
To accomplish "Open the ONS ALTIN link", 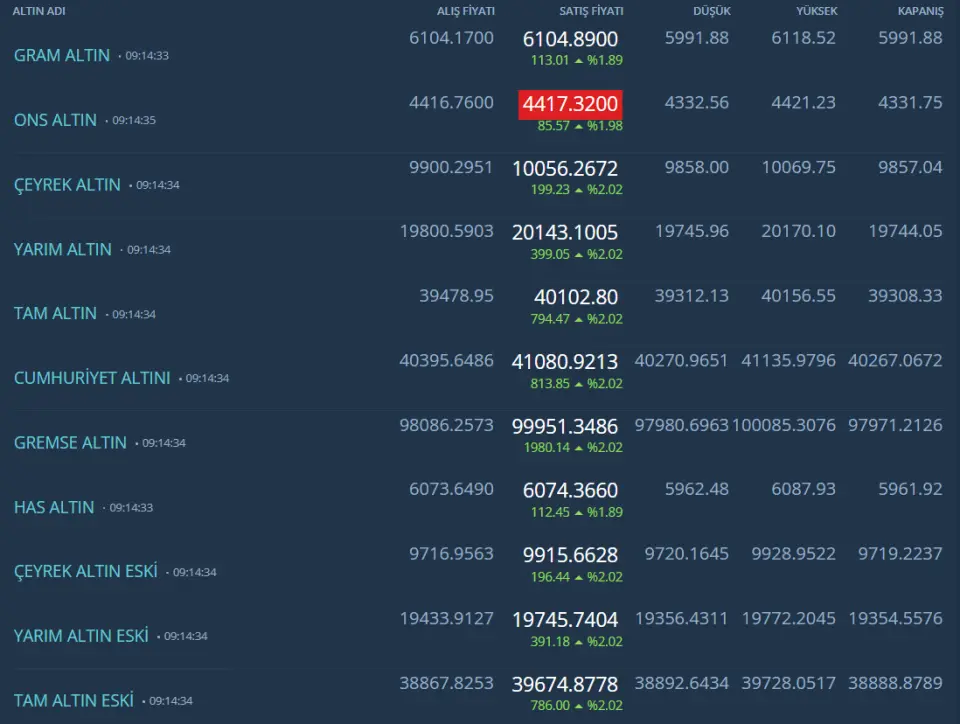I will 56,120.
